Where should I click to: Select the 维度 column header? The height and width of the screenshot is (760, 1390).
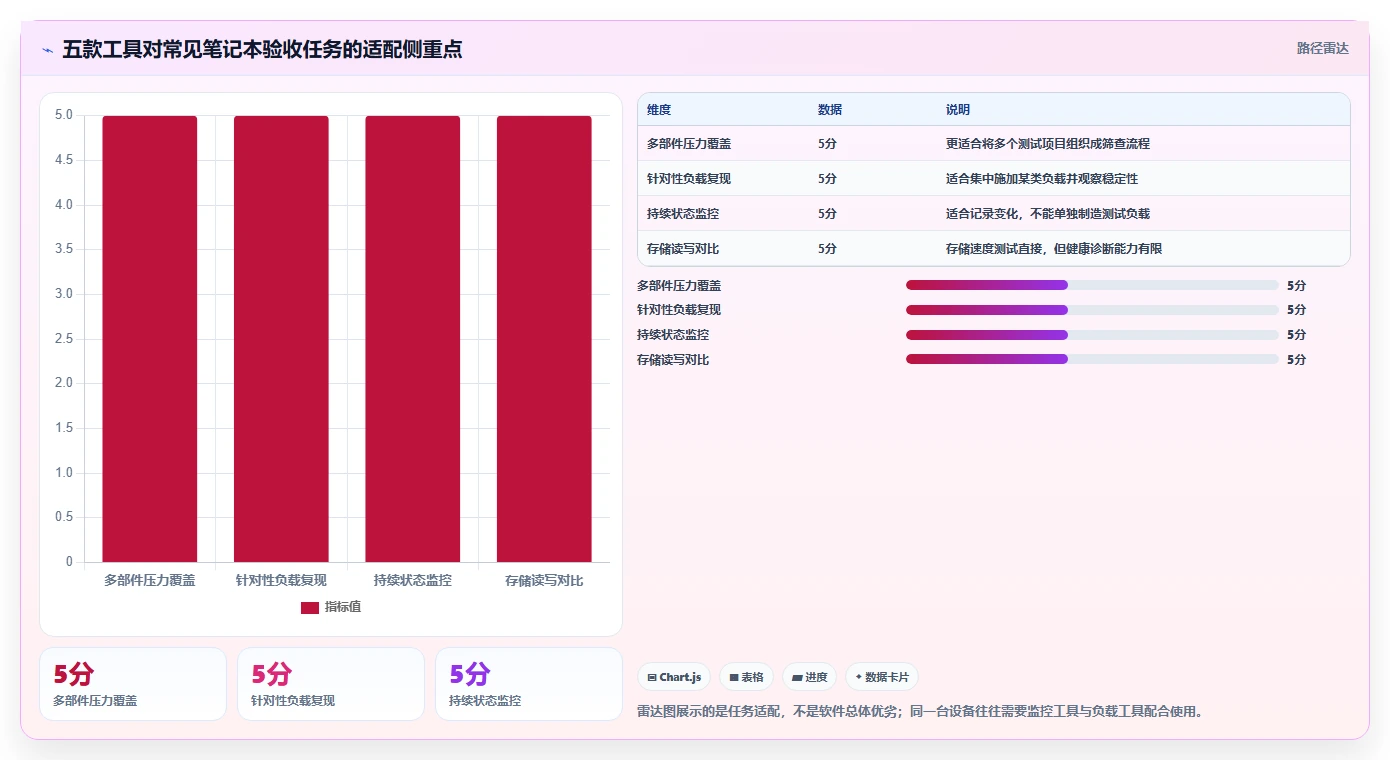[x=659, y=109]
